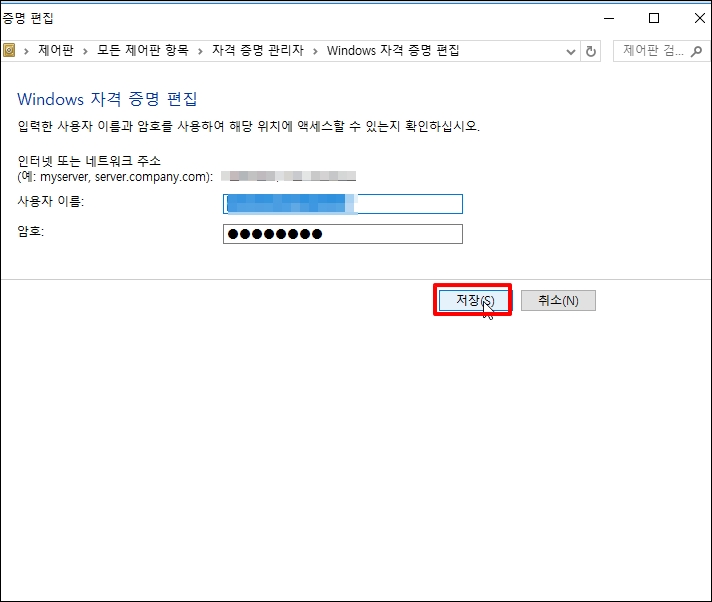Focus the username (사용자 이름) field
The height and width of the screenshot is (602, 712).
tap(343, 204)
